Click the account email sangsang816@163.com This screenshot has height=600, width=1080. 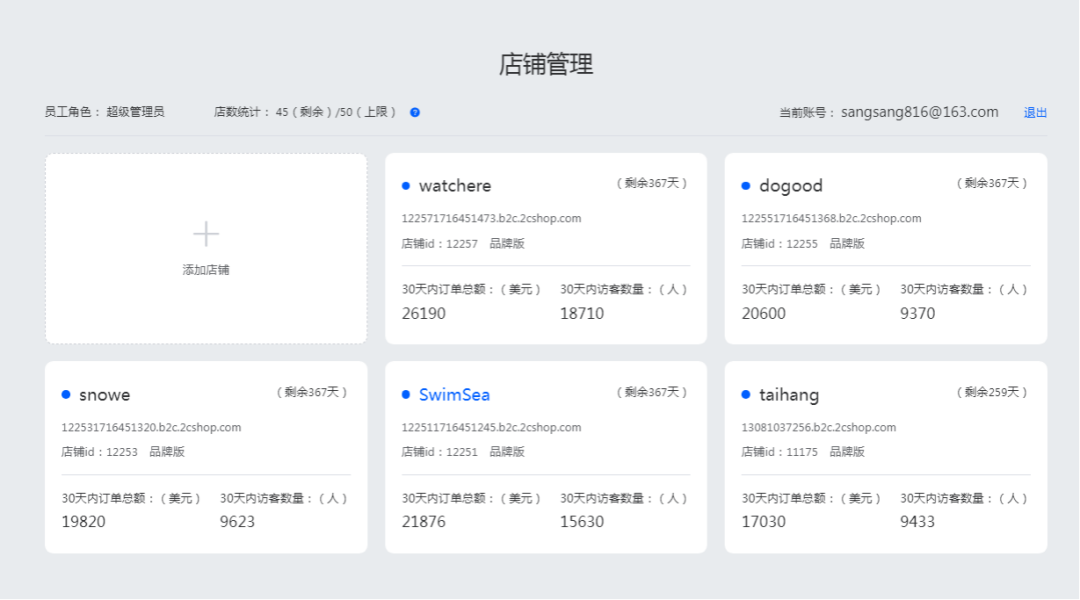click(x=921, y=111)
